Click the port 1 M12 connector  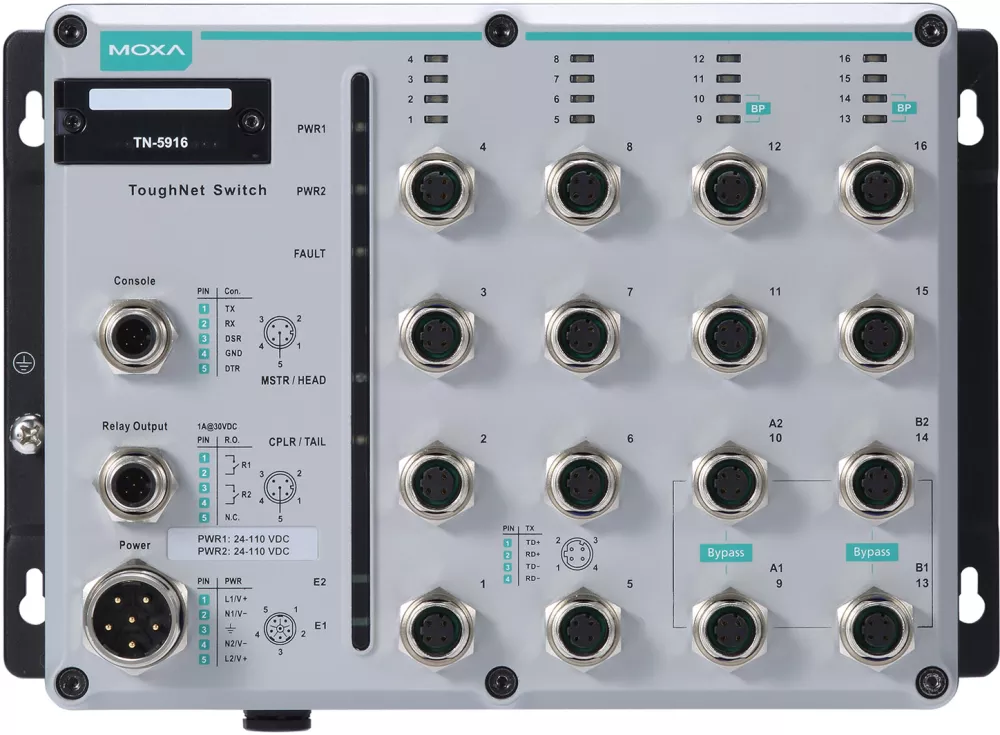point(436,628)
